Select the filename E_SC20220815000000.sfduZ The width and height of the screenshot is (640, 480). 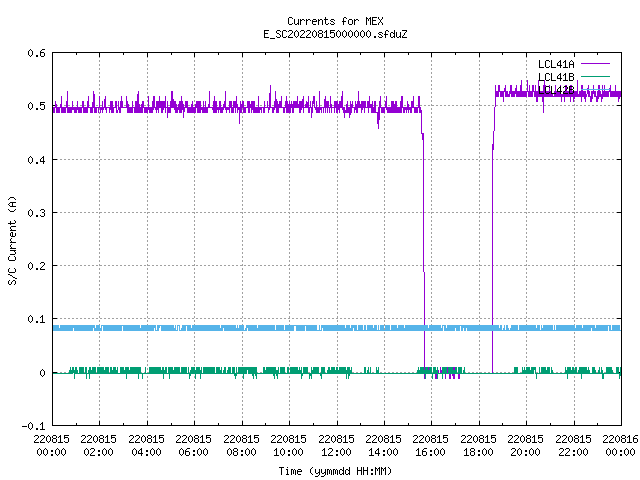(335, 34)
